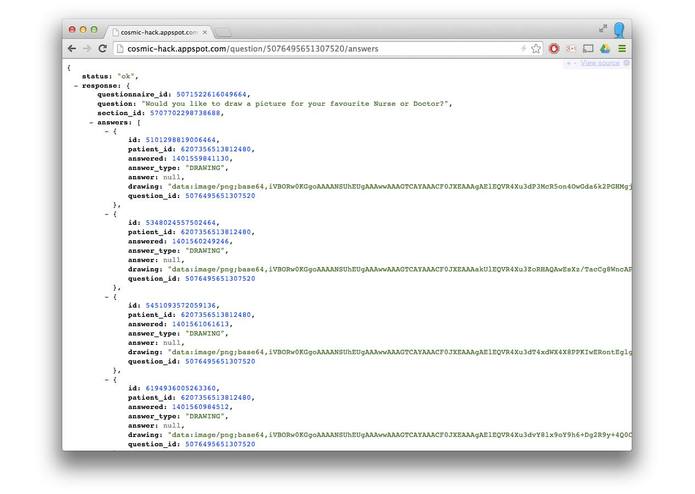Click the lightning bolt icon in address bar
Viewport: 695px width, 494px height.
pyautogui.click(x=523, y=48)
